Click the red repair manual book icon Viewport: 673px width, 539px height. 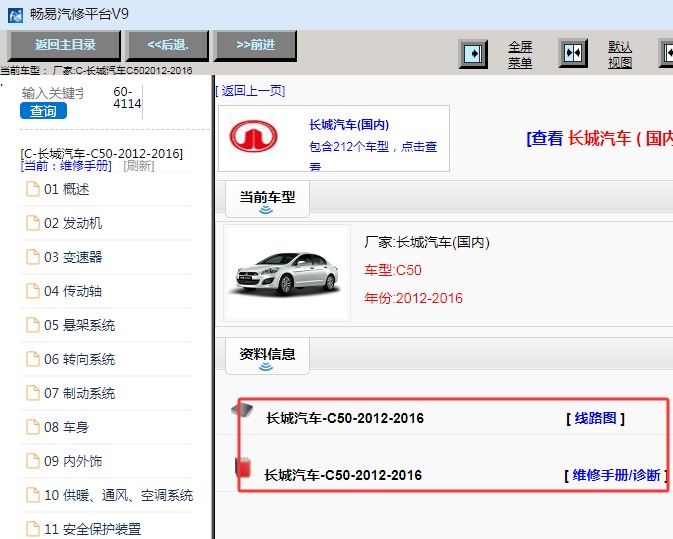click(243, 467)
